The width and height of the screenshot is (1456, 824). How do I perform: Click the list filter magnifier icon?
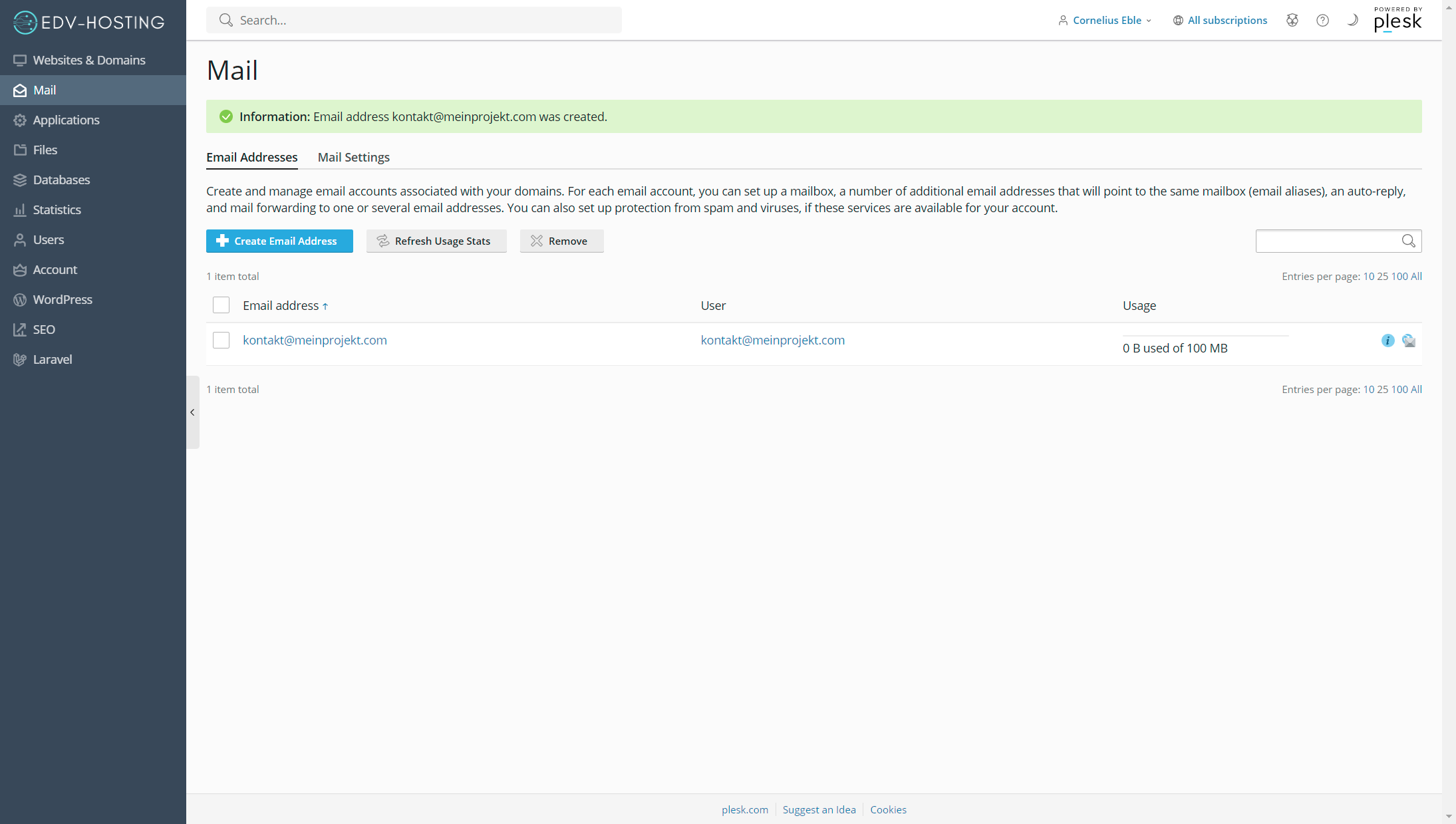click(1408, 241)
